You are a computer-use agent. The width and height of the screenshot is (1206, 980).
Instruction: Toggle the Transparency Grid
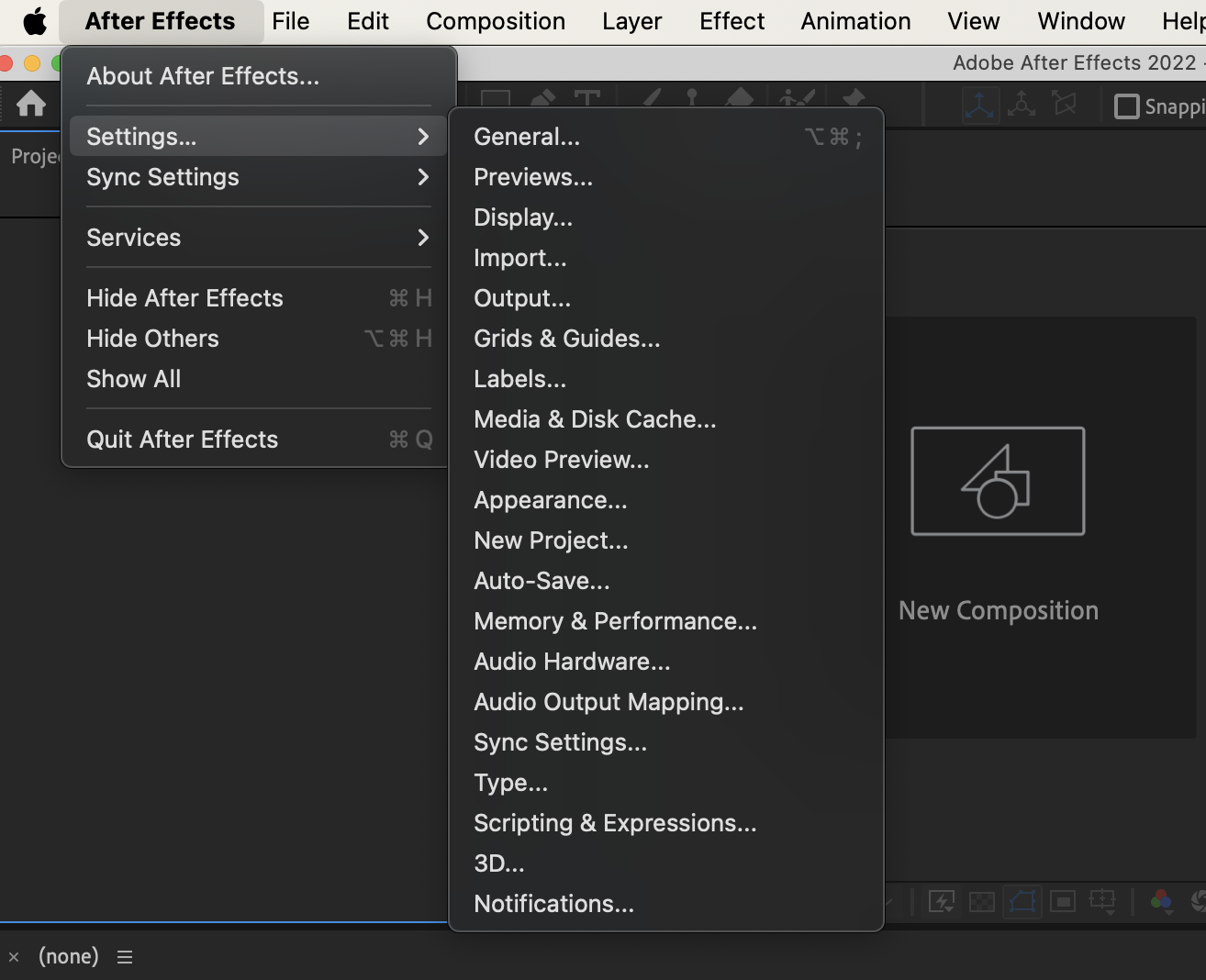[982, 901]
